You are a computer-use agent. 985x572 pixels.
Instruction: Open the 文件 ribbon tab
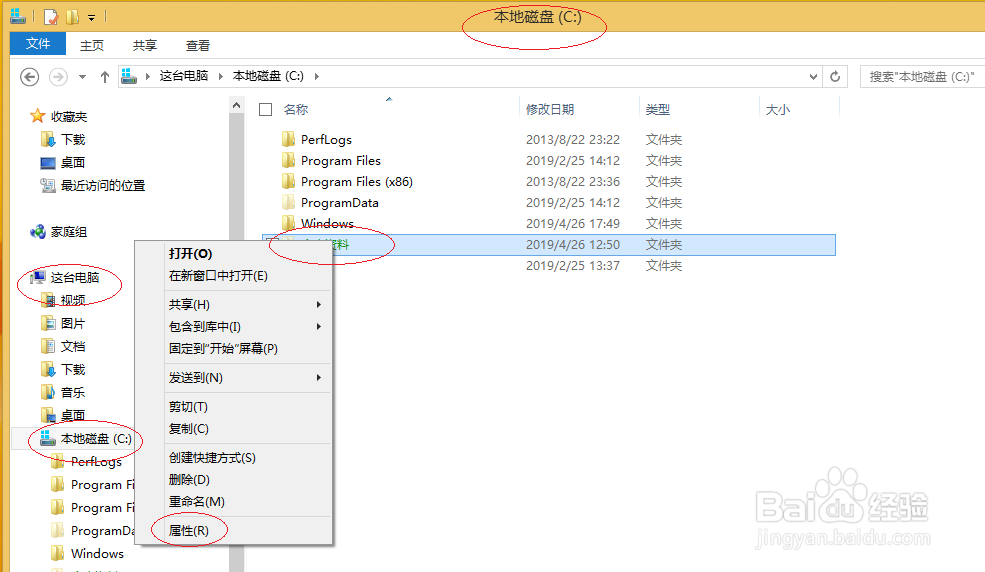coord(38,44)
